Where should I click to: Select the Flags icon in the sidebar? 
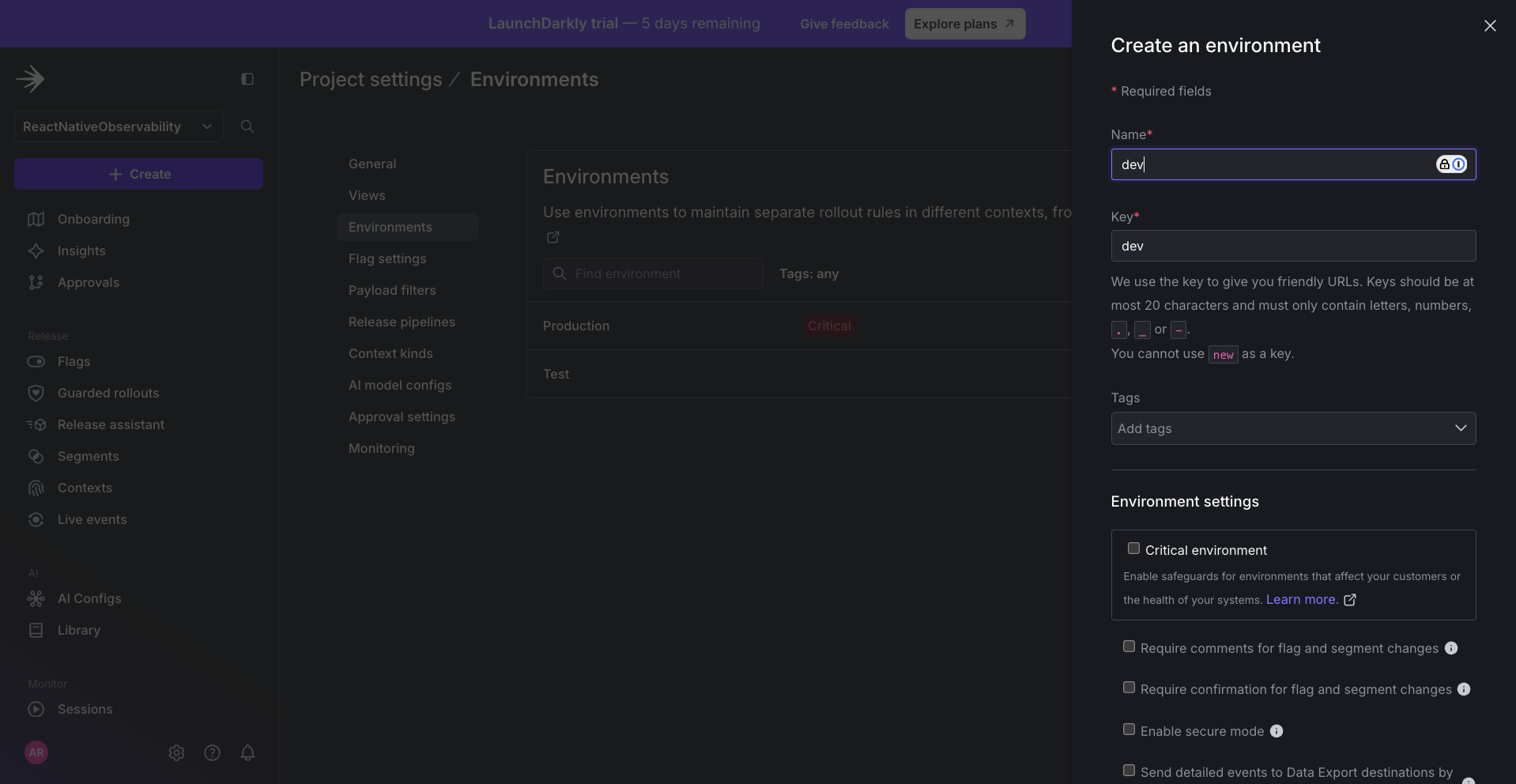pyautogui.click(x=36, y=361)
